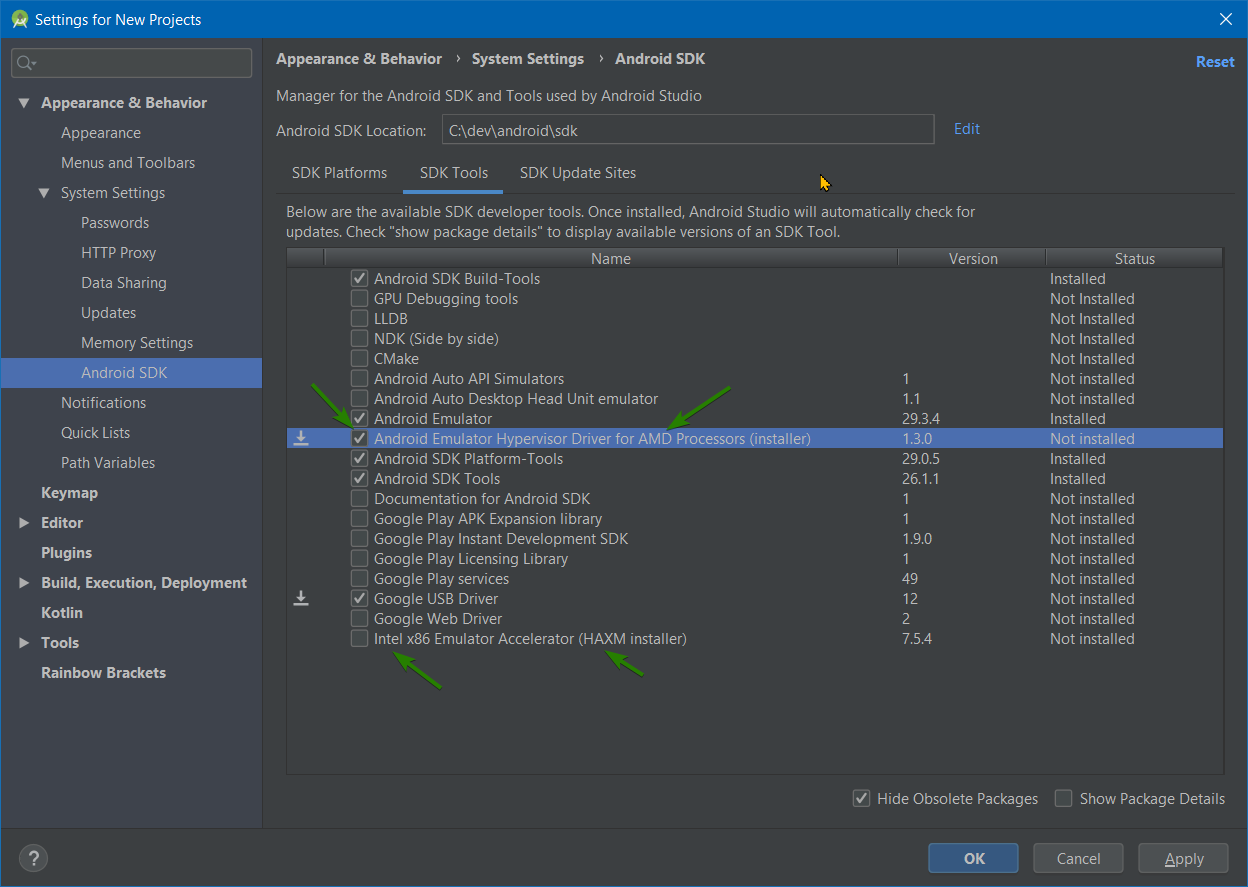
Task: Click download icon beside AMD Hypervisor Driver row
Action: pos(300,438)
